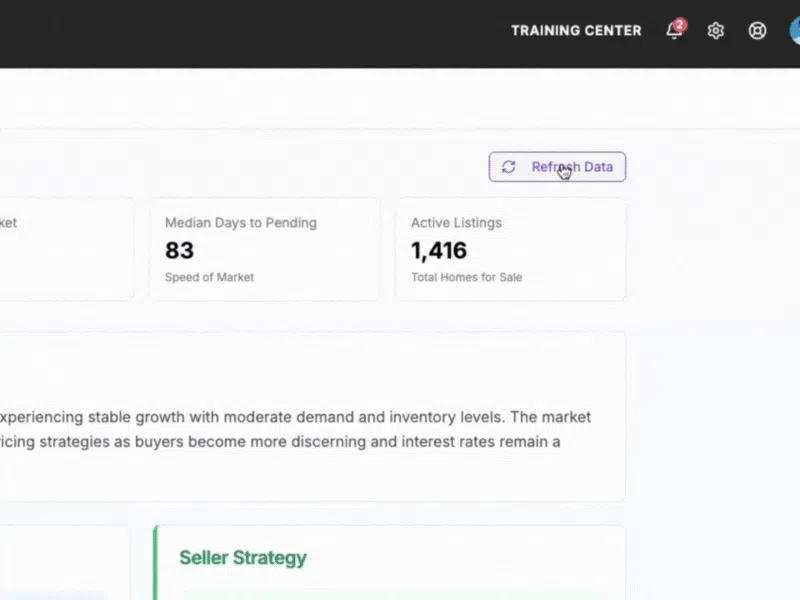
Task: Open the TRAINING CENTER menu item
Action: [576, 31]
